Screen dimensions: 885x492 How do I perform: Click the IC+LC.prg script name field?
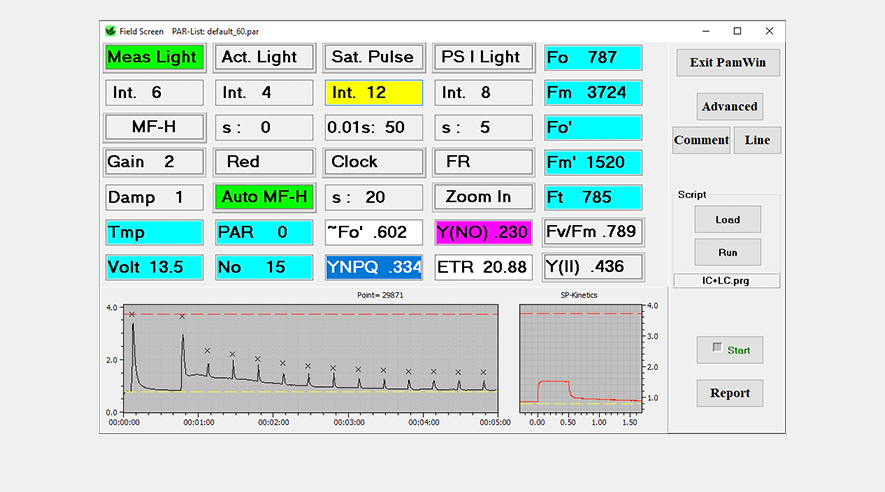726,280
